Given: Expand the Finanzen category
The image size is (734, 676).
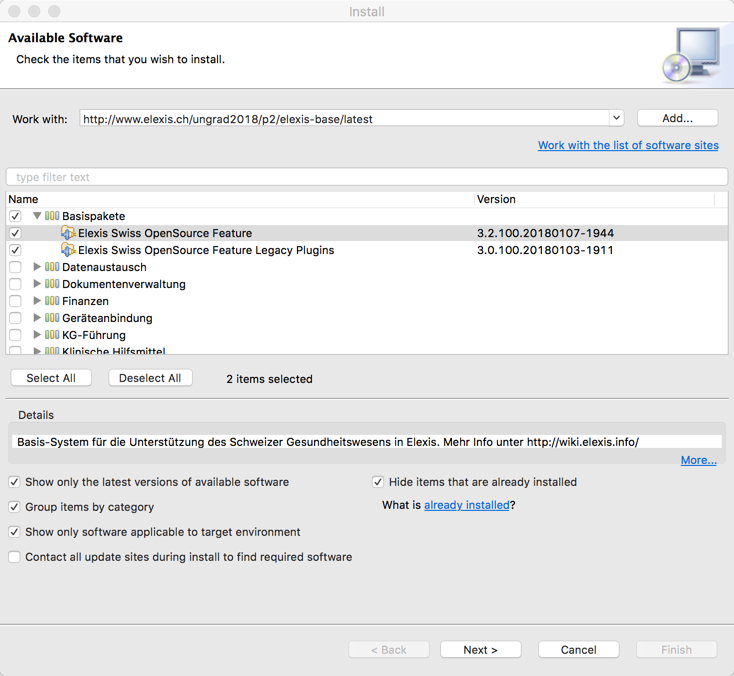Looking at the screenshot, I should coord(37,301).
